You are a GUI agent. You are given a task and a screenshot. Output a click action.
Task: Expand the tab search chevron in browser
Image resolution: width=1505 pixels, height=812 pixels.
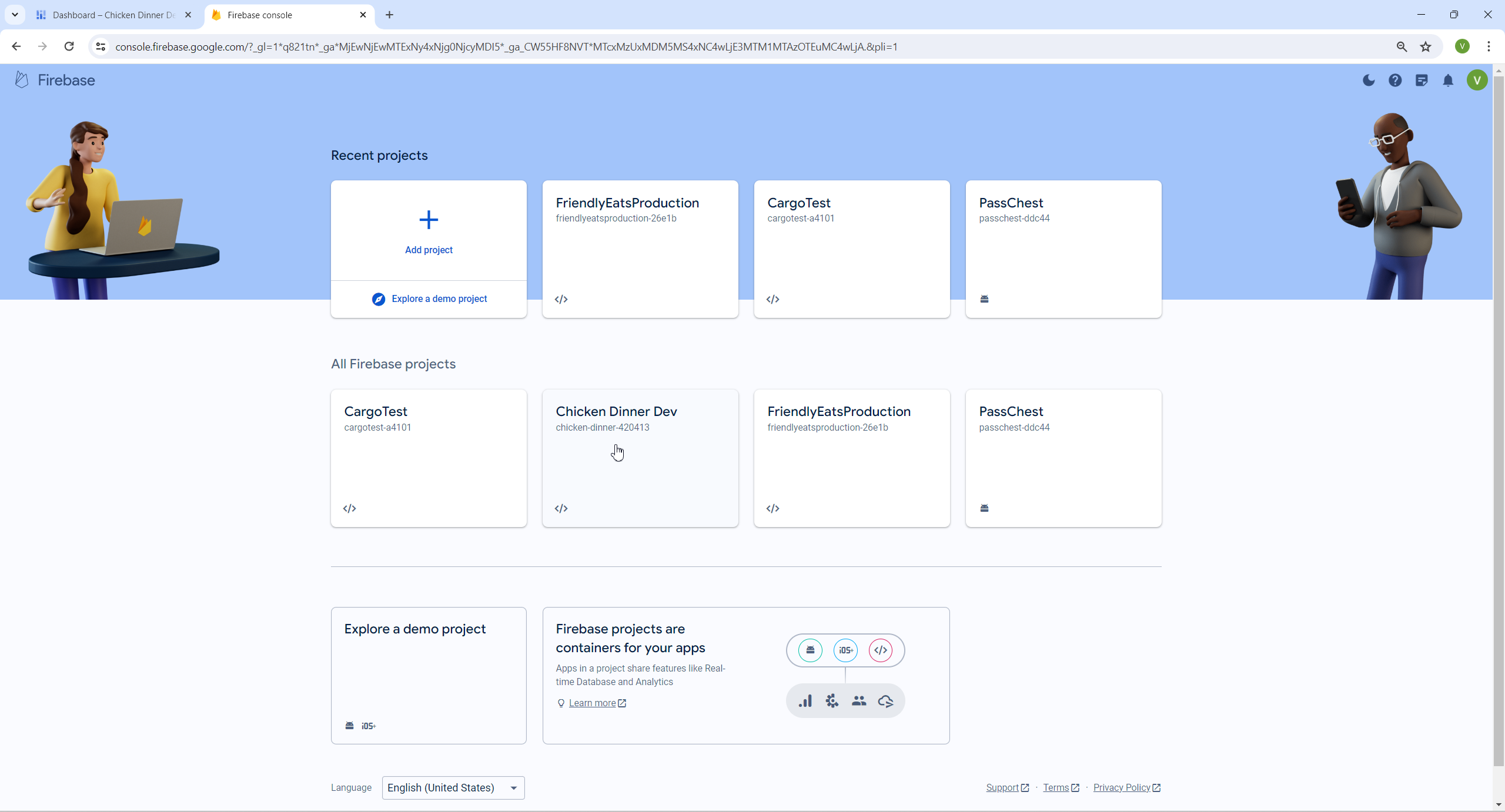(x=15, y=15)
